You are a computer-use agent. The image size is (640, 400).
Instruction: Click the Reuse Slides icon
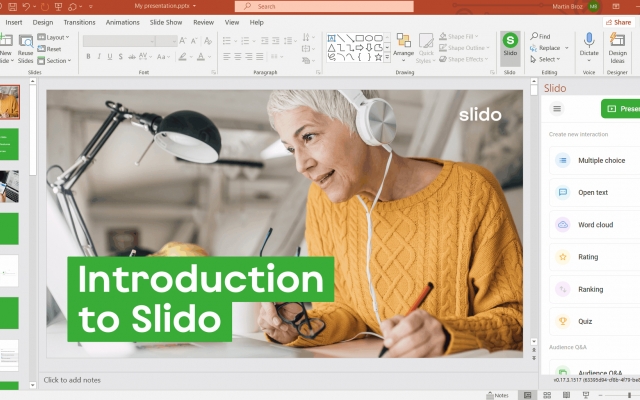(25, 49)
